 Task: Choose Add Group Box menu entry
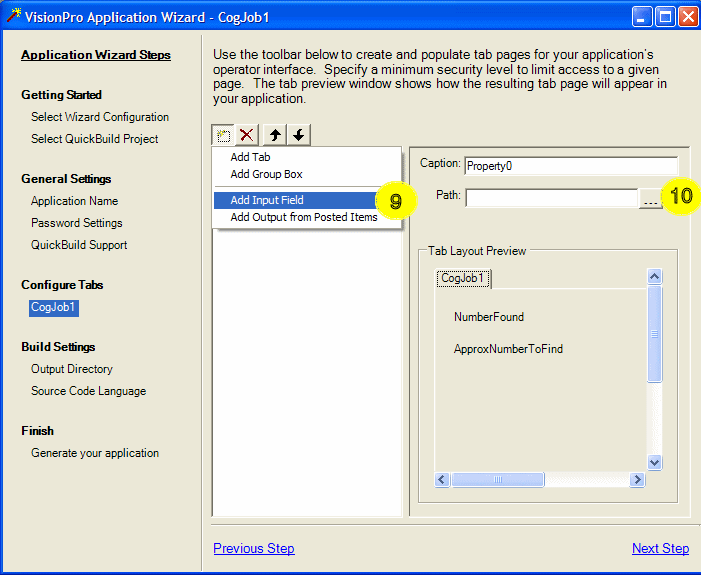pyautogui.click(x=266, y=174)
